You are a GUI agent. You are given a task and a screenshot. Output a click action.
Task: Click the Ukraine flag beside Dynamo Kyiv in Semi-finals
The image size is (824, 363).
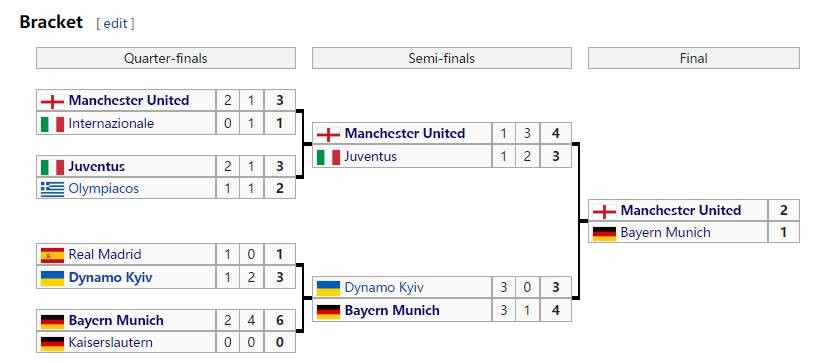[328, 288]
